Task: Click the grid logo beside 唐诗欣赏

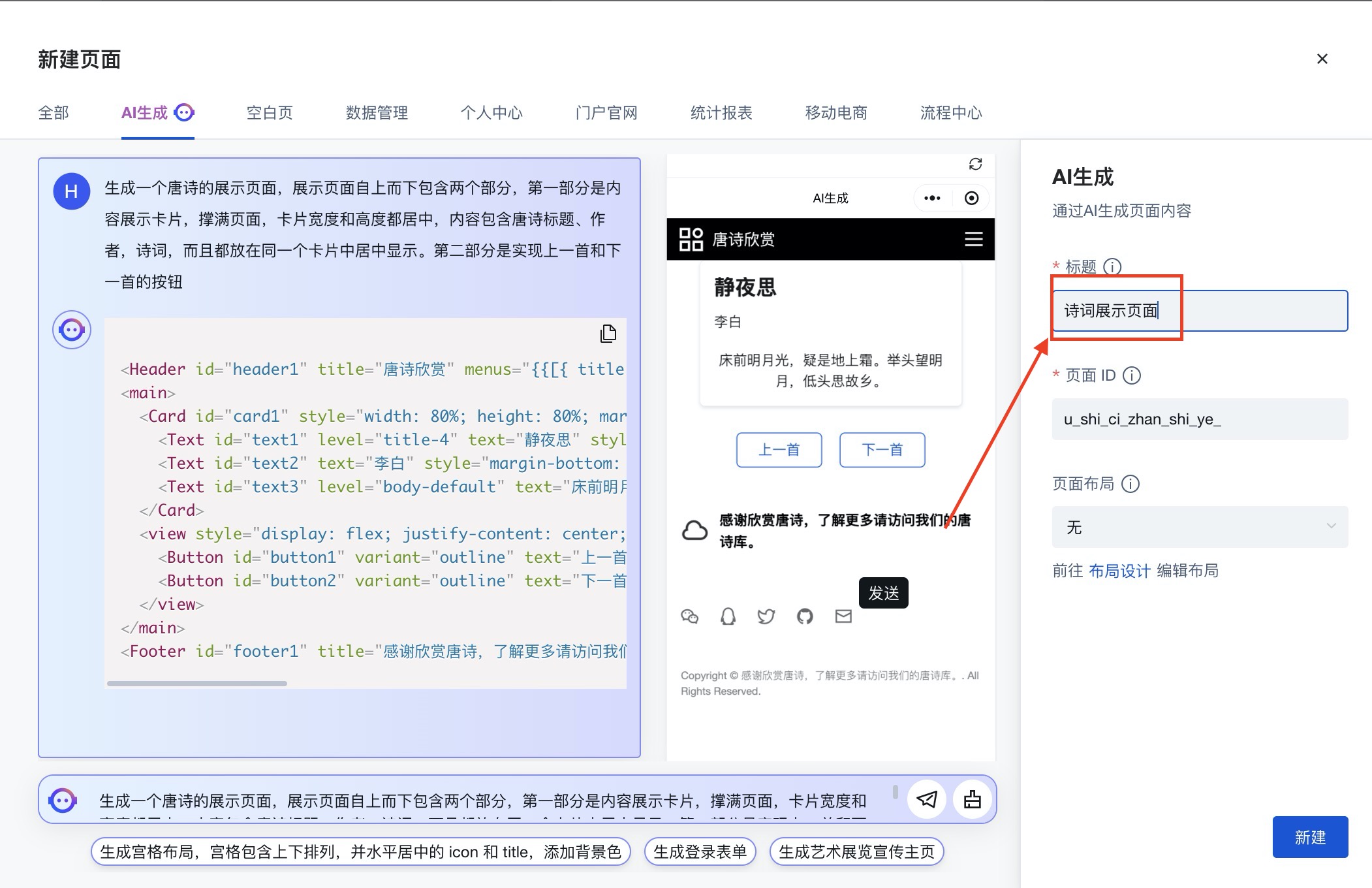Action: click(691, 239)
